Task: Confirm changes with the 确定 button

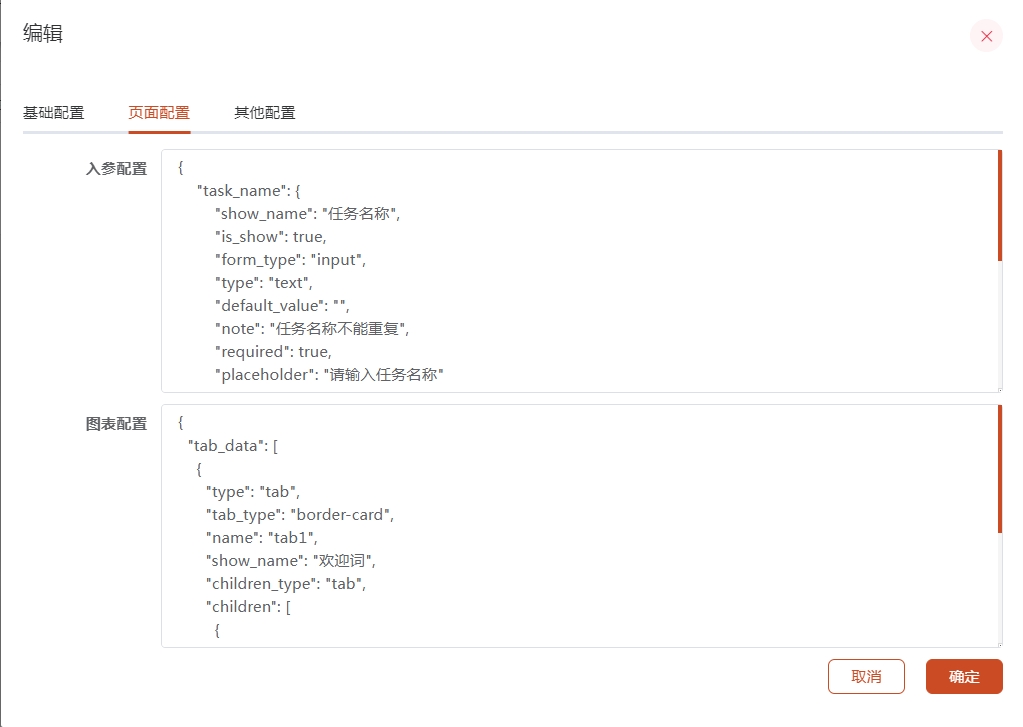Action: (x=964, y=676)
